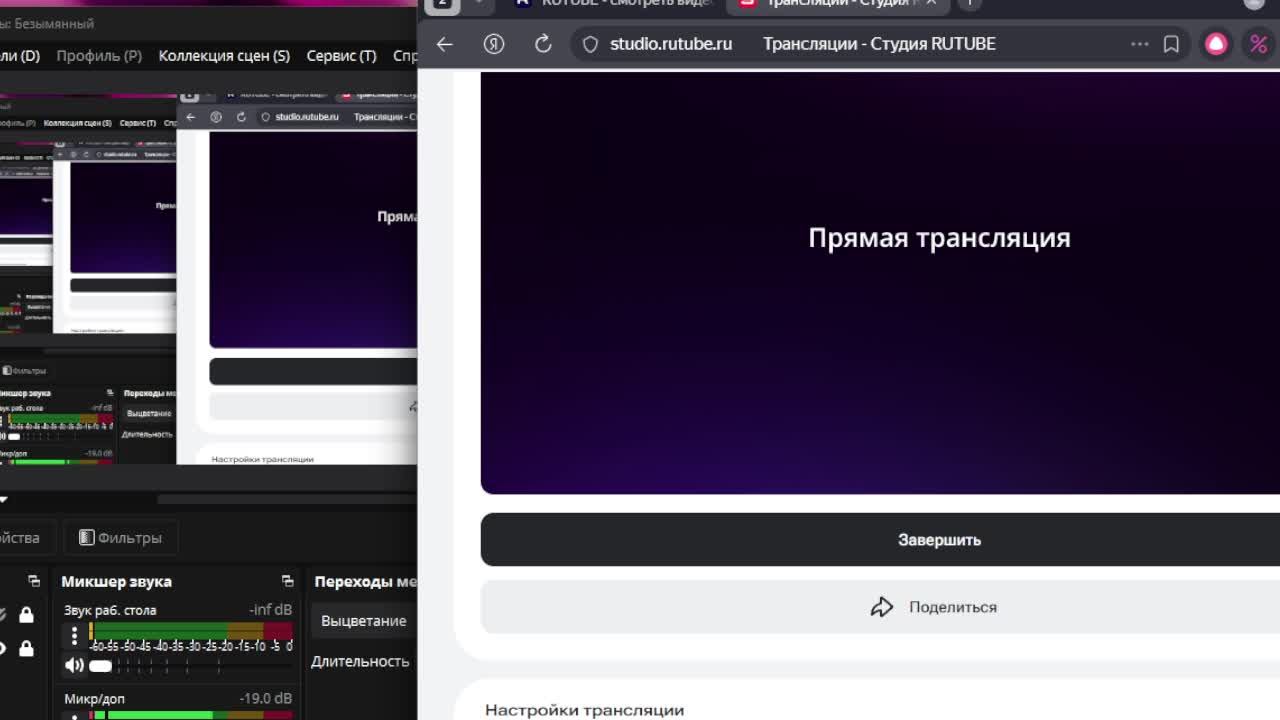Image resolution: width=1280 pixels, height=720 pixels.
Task: Reload the studio.rutube.ru page
Action: tap(543, 44)
